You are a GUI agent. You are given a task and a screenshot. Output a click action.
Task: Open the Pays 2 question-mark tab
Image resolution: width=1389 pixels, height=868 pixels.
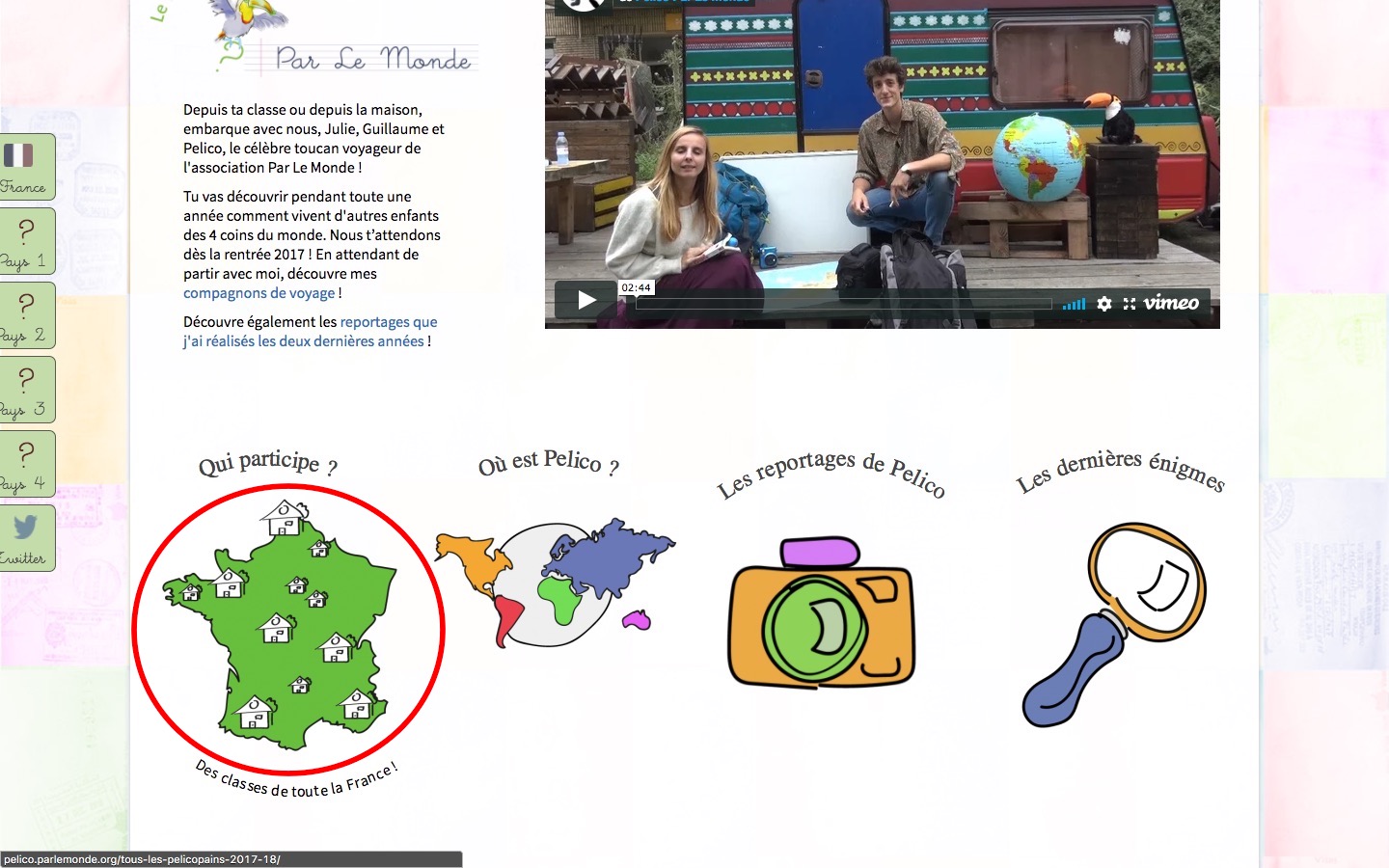click(x=27, y=315)
